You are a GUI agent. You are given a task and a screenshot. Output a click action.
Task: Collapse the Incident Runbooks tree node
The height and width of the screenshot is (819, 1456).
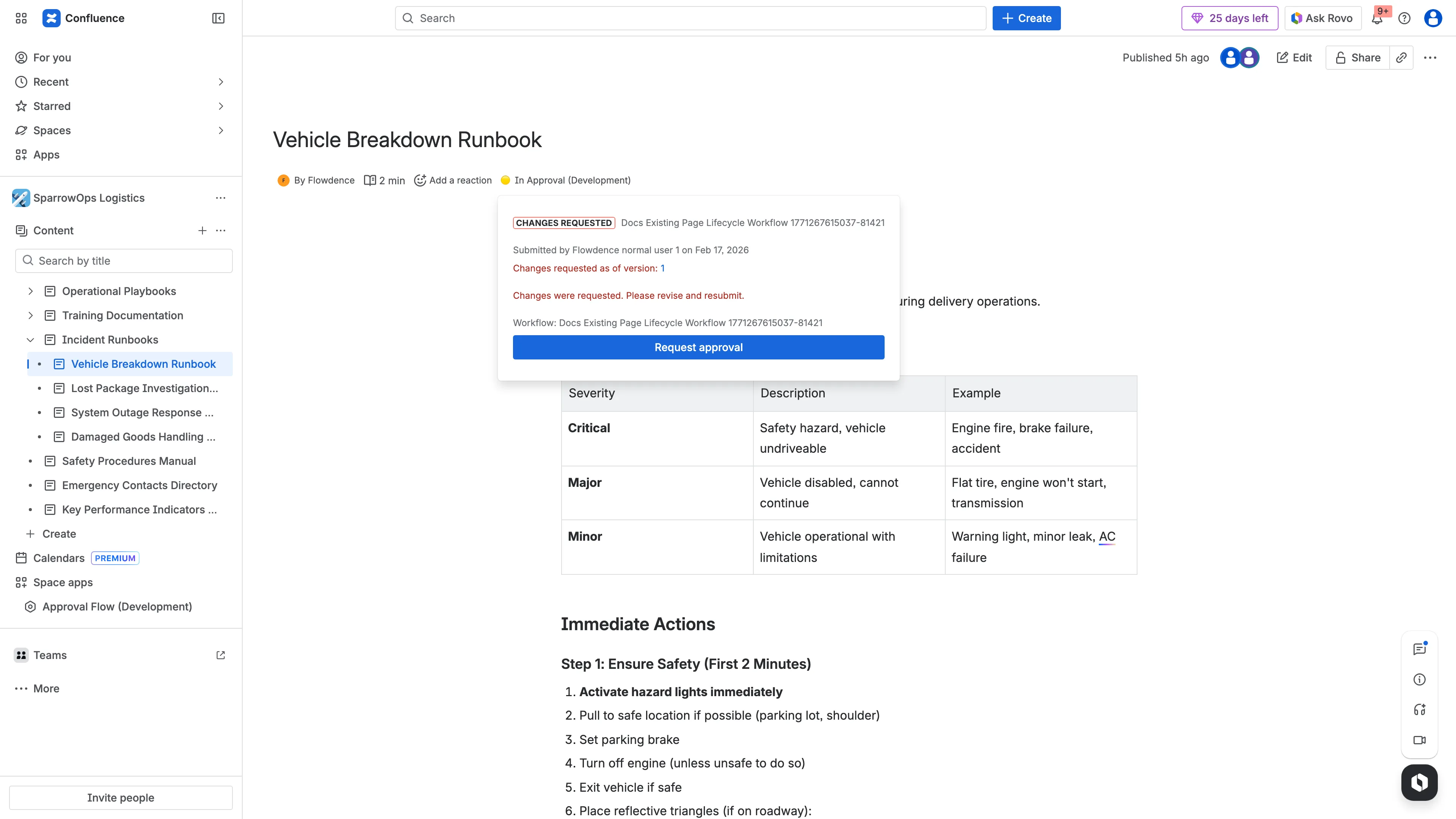coord(30,340)
